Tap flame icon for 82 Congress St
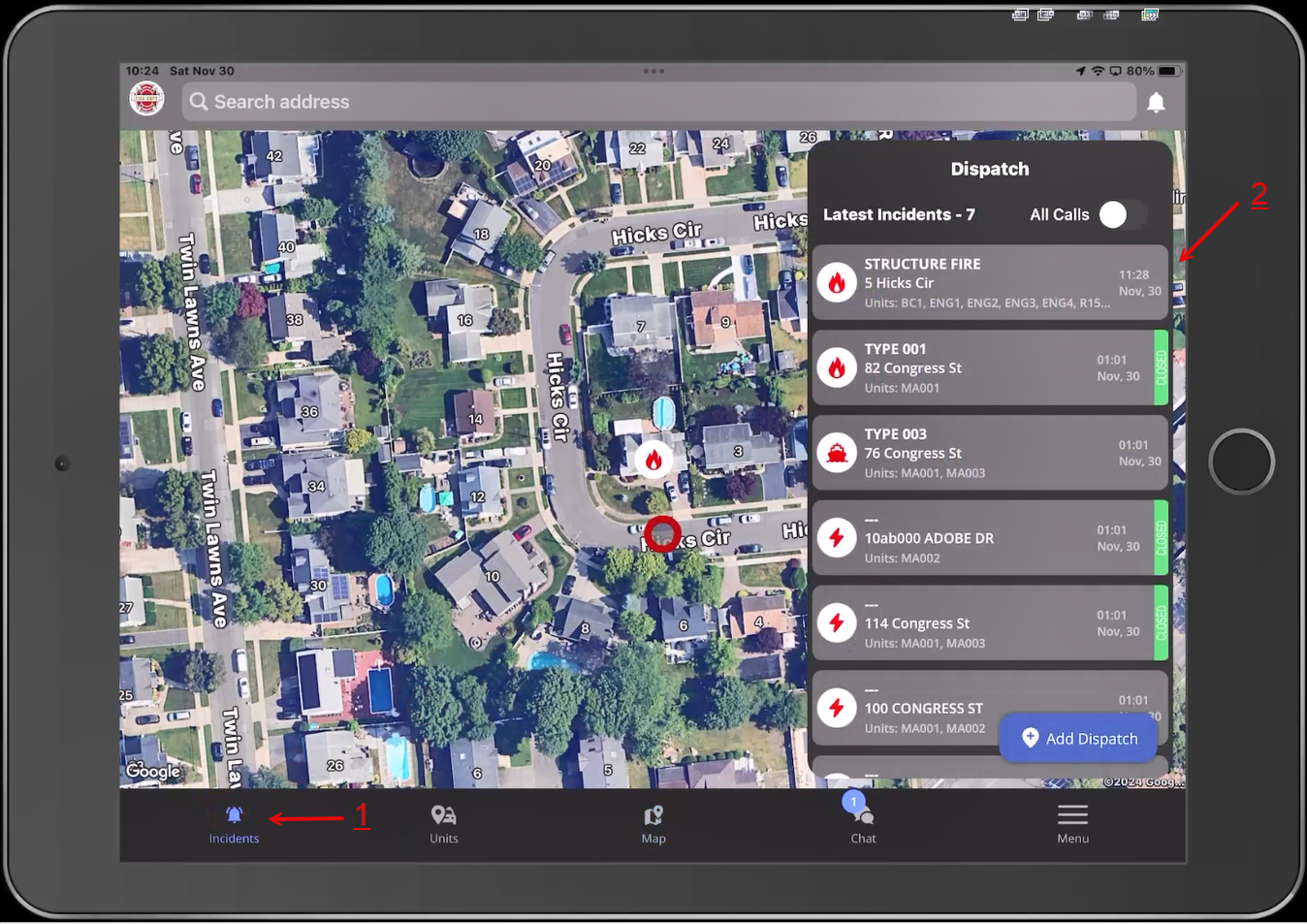This screenshot has height=924, width=1307. pyautogui.click(x=836, y=368)
